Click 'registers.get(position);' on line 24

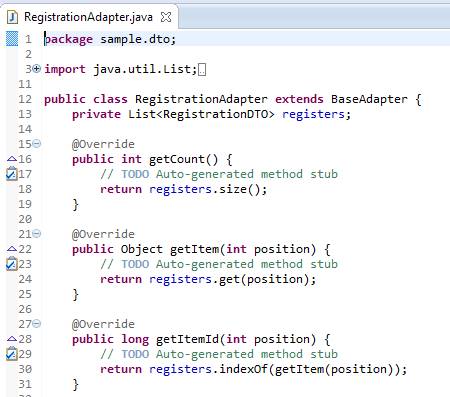coord(233,279)
